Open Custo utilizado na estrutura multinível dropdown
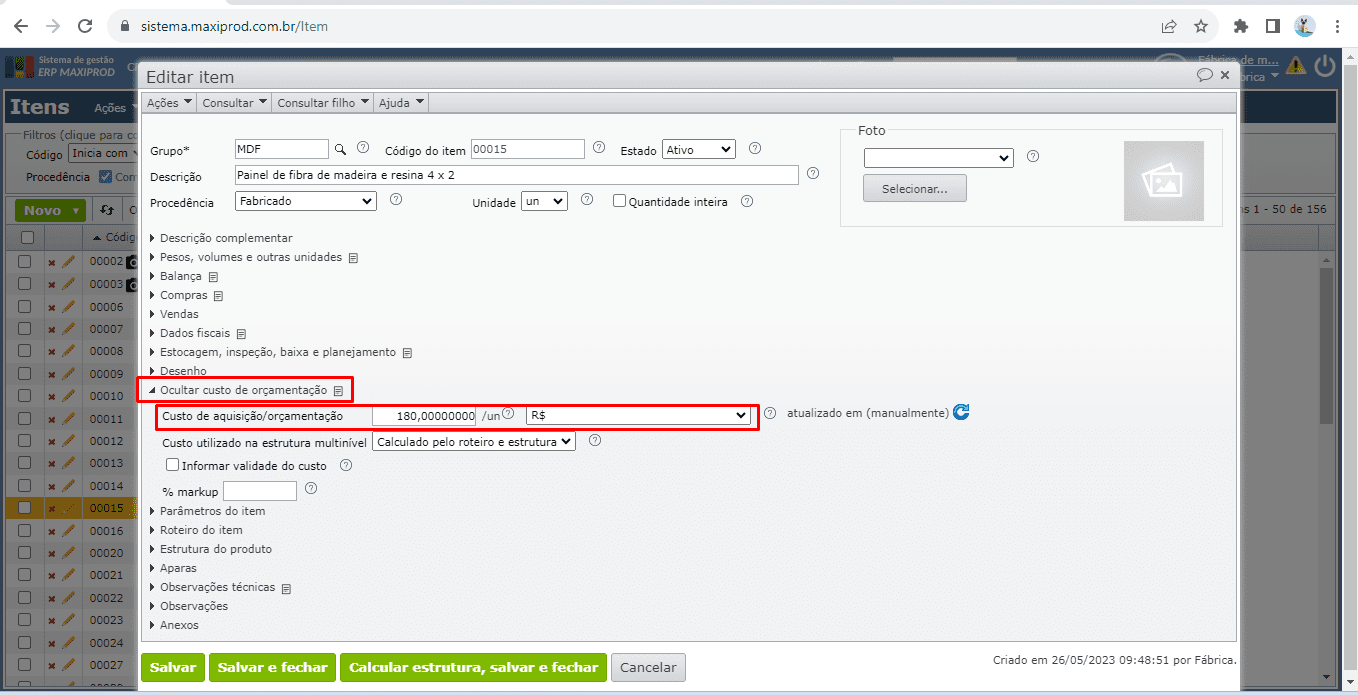The height and width of the screenshot is (695, 1358). tap(474, 441)
